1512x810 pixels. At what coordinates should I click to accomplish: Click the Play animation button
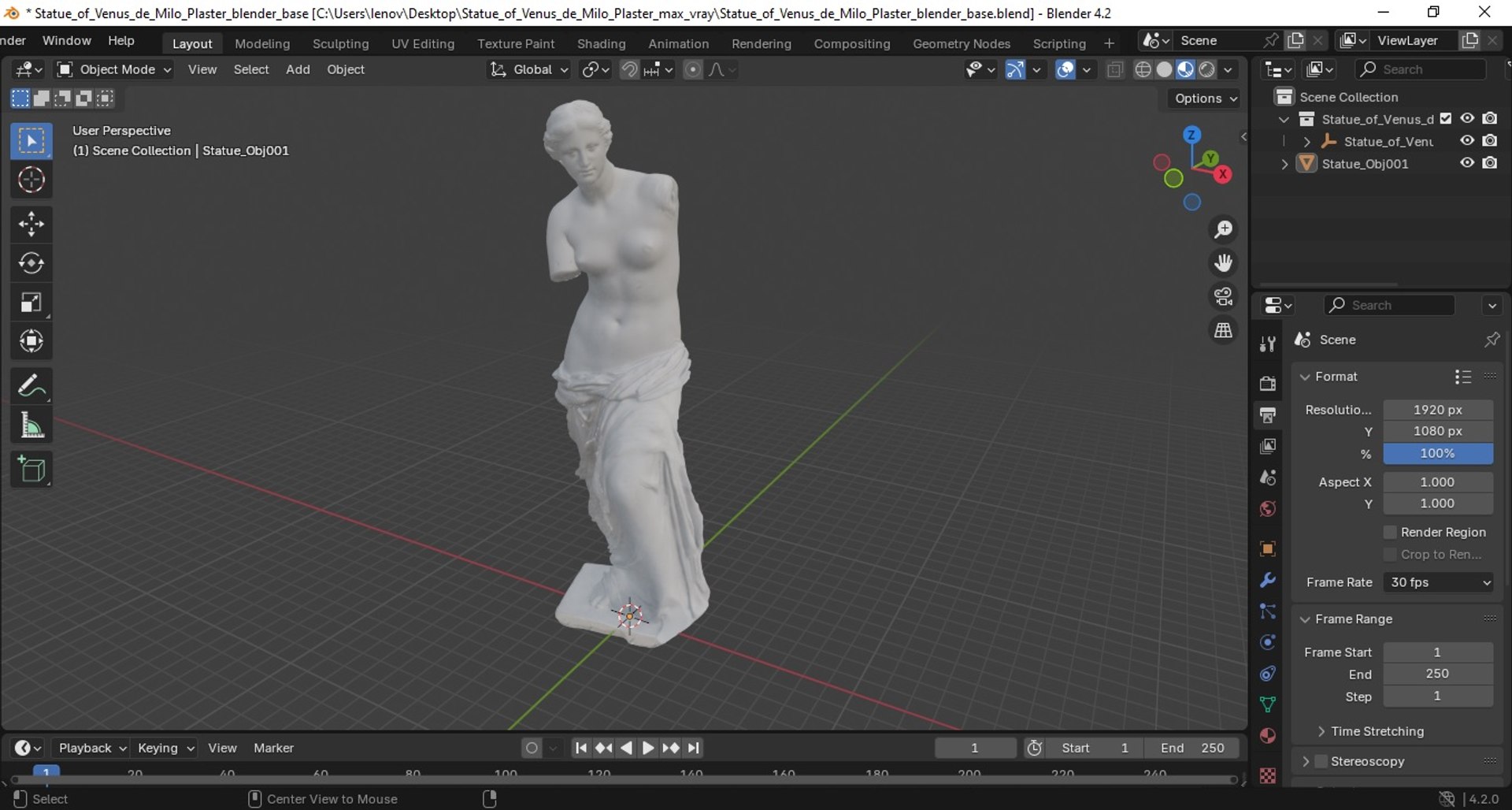648,749
